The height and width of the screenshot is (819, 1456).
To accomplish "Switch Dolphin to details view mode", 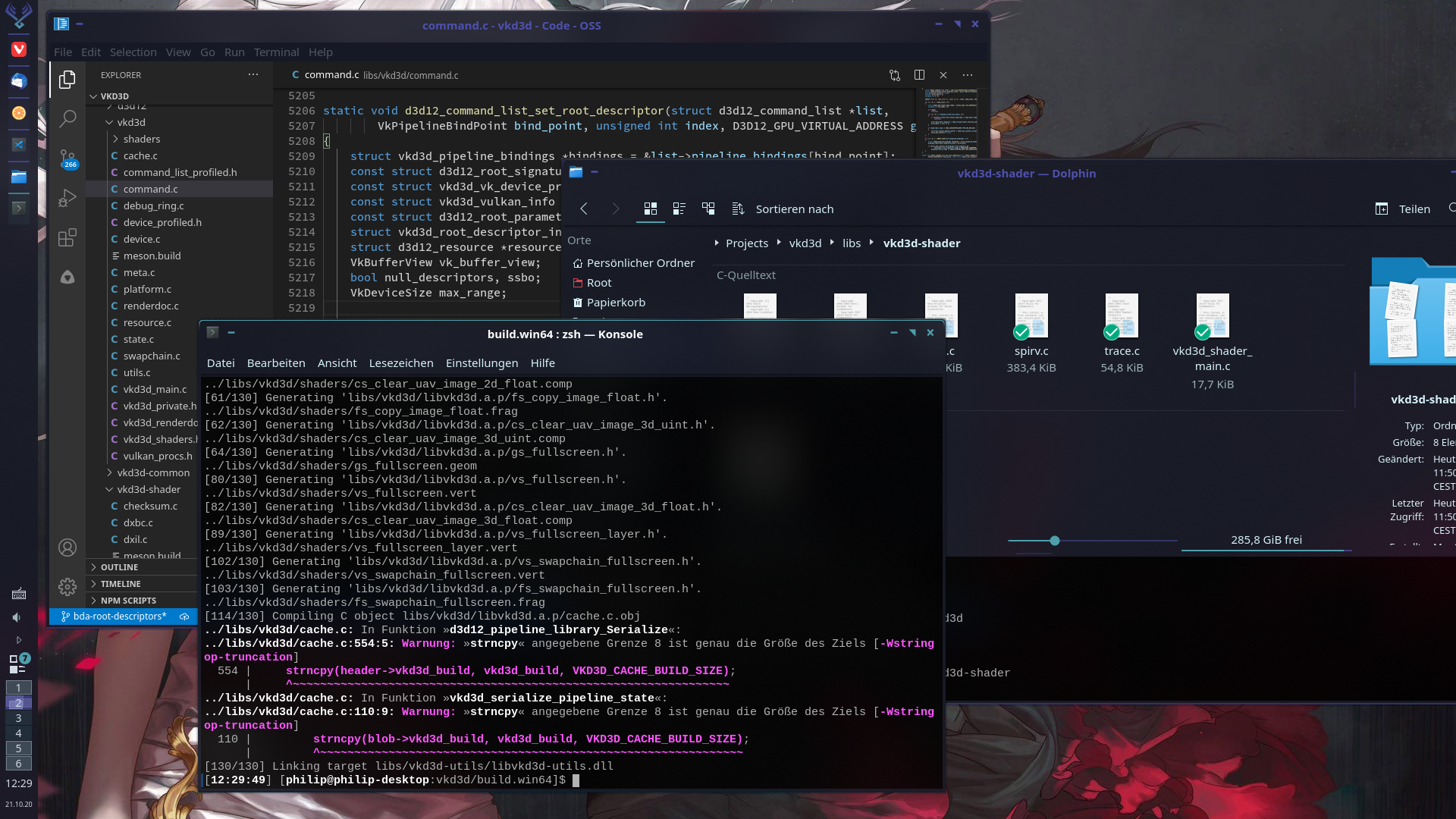I will [708, 209].
